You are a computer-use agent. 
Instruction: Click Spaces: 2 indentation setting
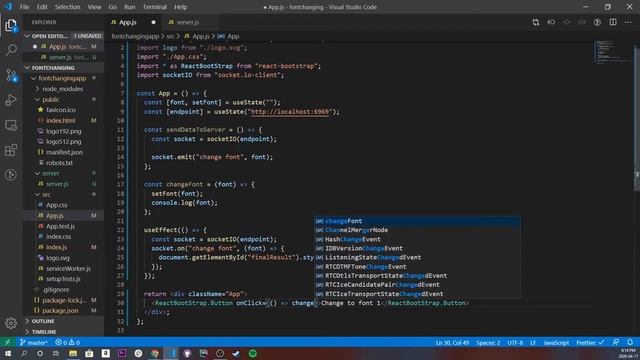(488, 342)
